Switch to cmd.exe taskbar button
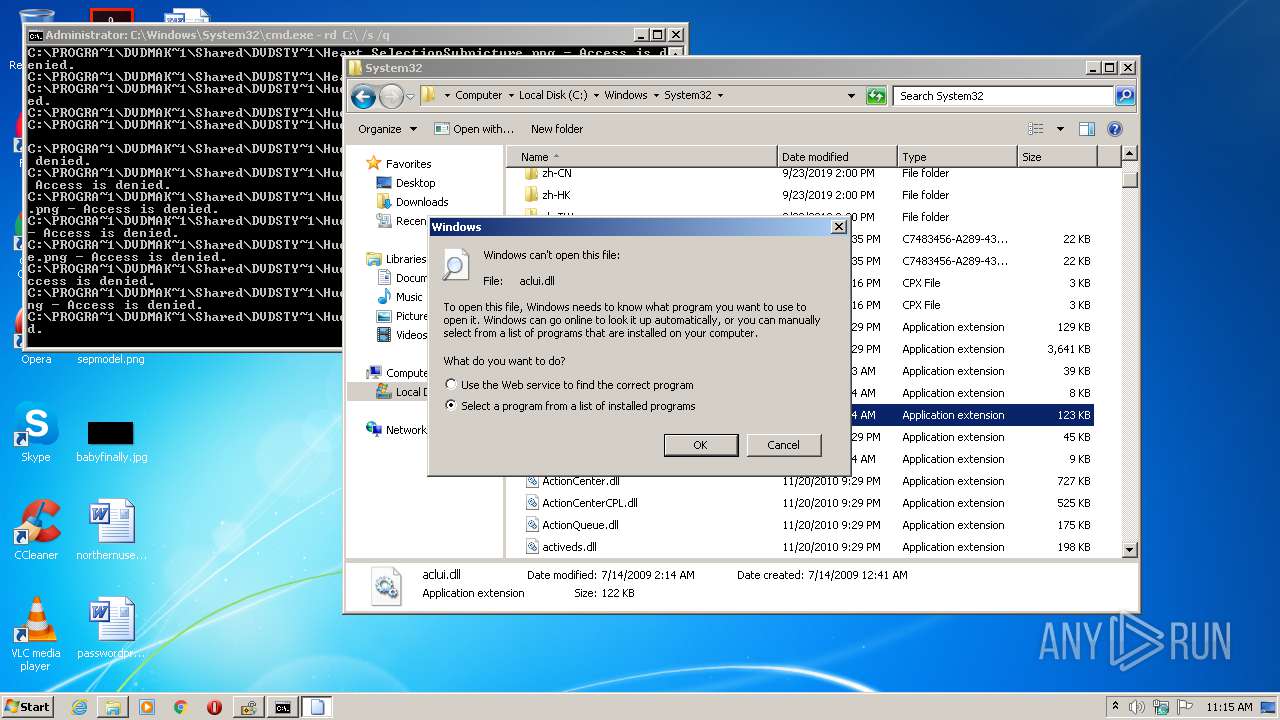The width and height of the screenshot is (1280, 720). 283,707
